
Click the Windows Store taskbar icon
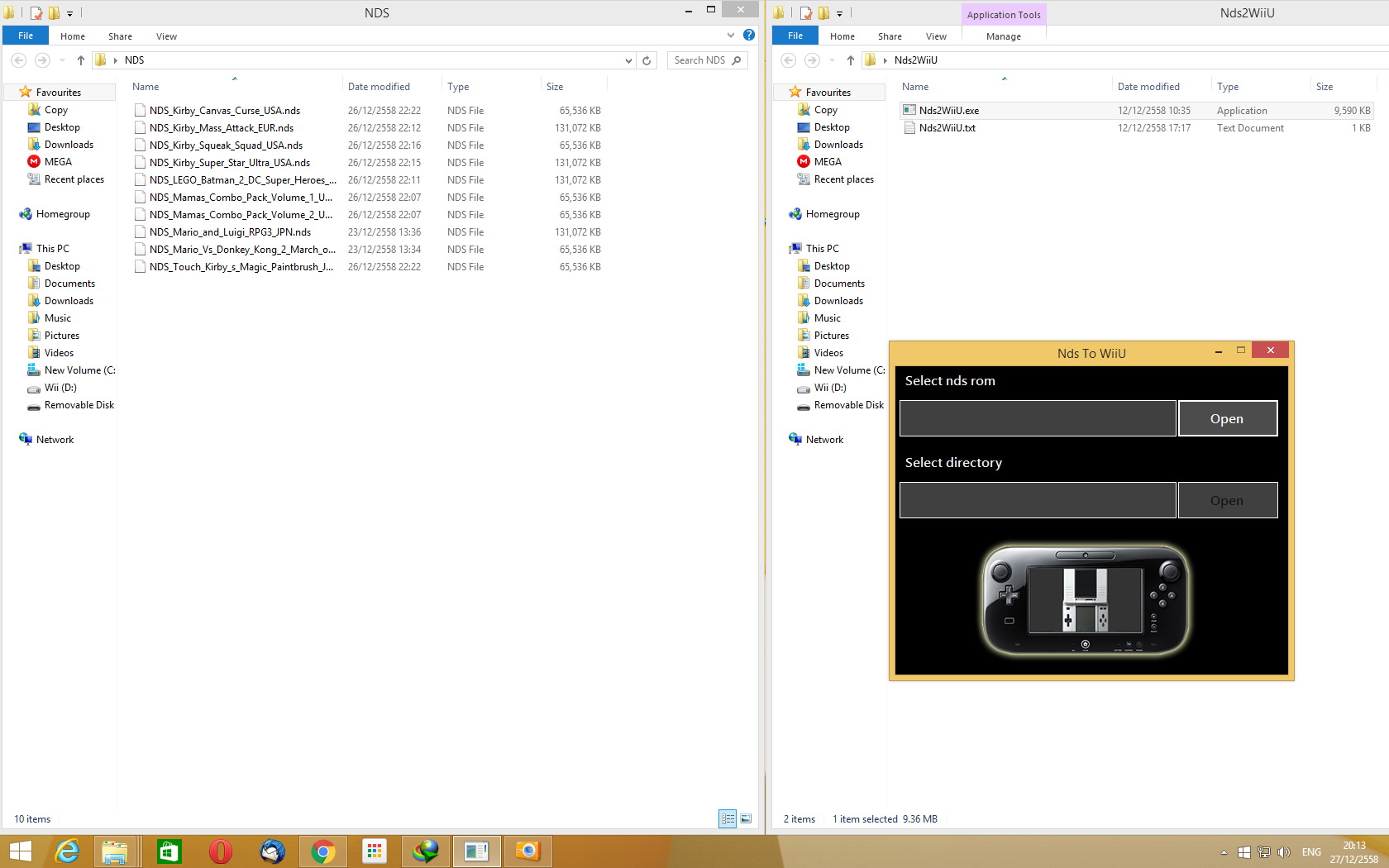point(169,851)
